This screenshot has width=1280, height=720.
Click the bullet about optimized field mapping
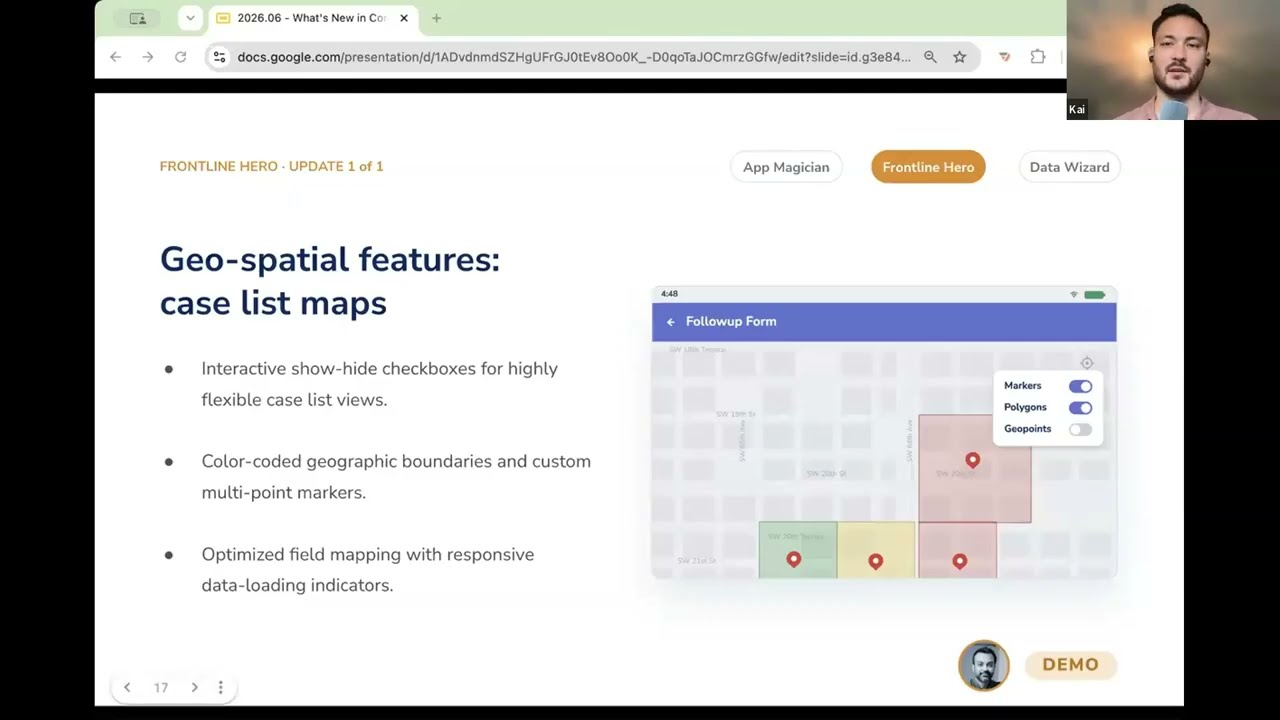368,570
